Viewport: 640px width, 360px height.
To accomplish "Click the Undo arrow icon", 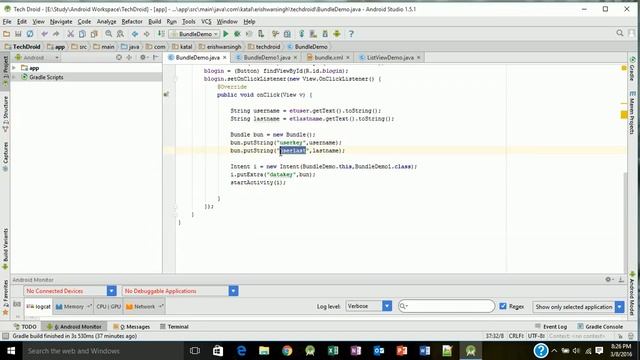I will pyautogui.click(x=44, y=34).
